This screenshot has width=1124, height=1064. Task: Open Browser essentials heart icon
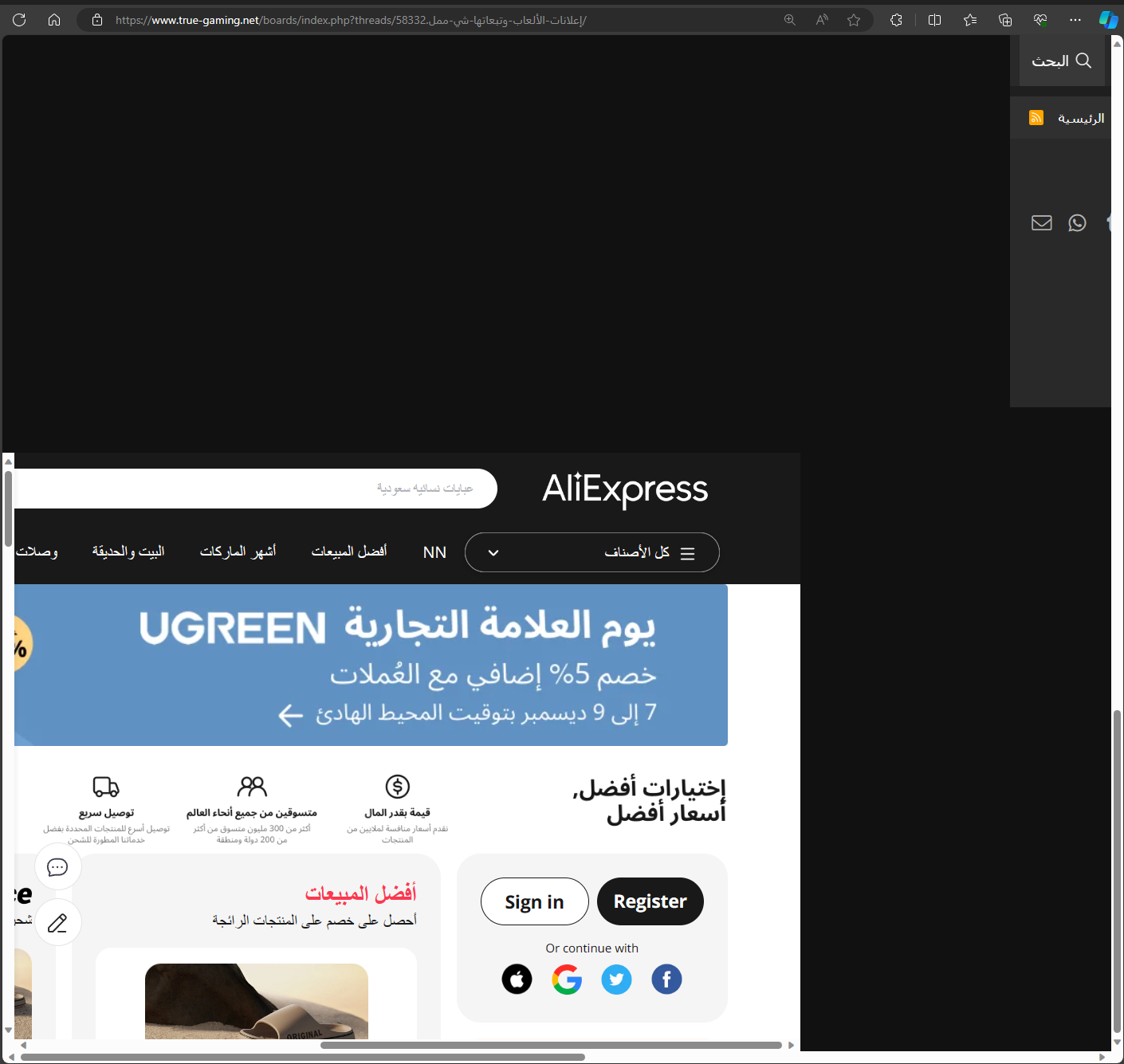click(1040, 20)
